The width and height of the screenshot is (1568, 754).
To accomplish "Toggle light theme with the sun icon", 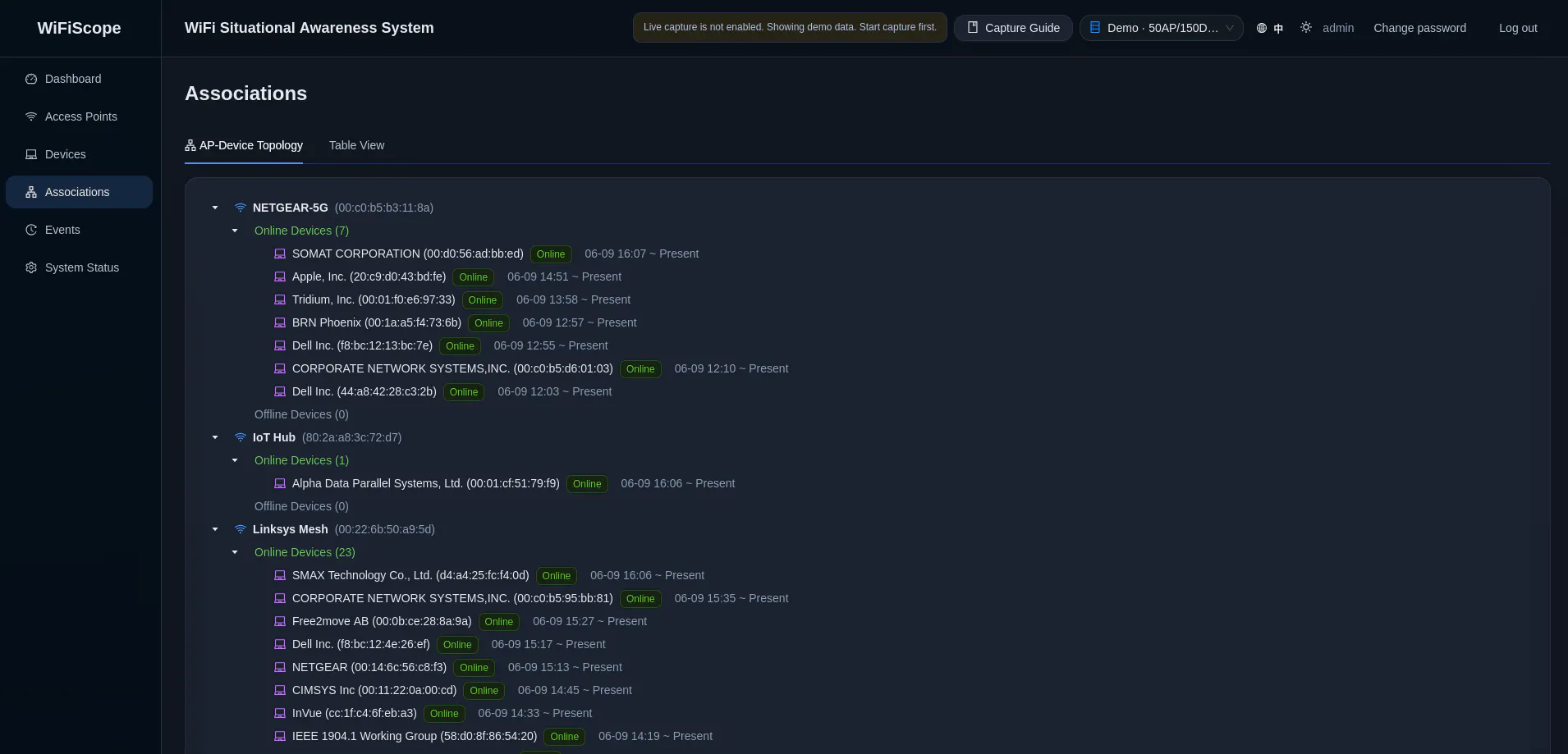I will (x=1306, y=28).
